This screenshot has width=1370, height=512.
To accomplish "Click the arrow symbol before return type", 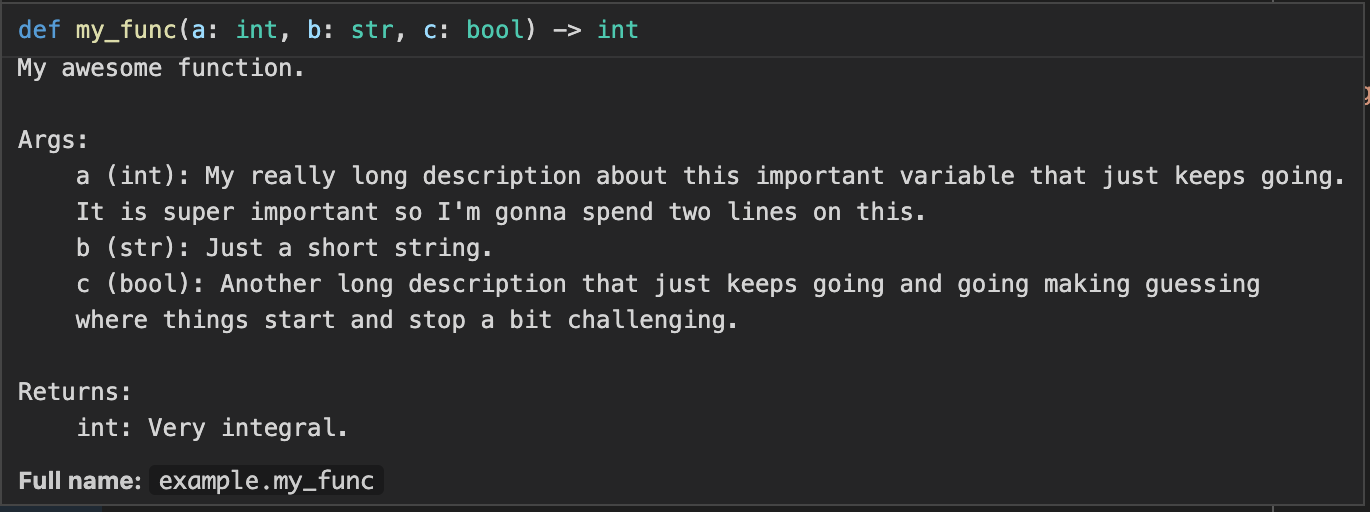I will (566, 30).
